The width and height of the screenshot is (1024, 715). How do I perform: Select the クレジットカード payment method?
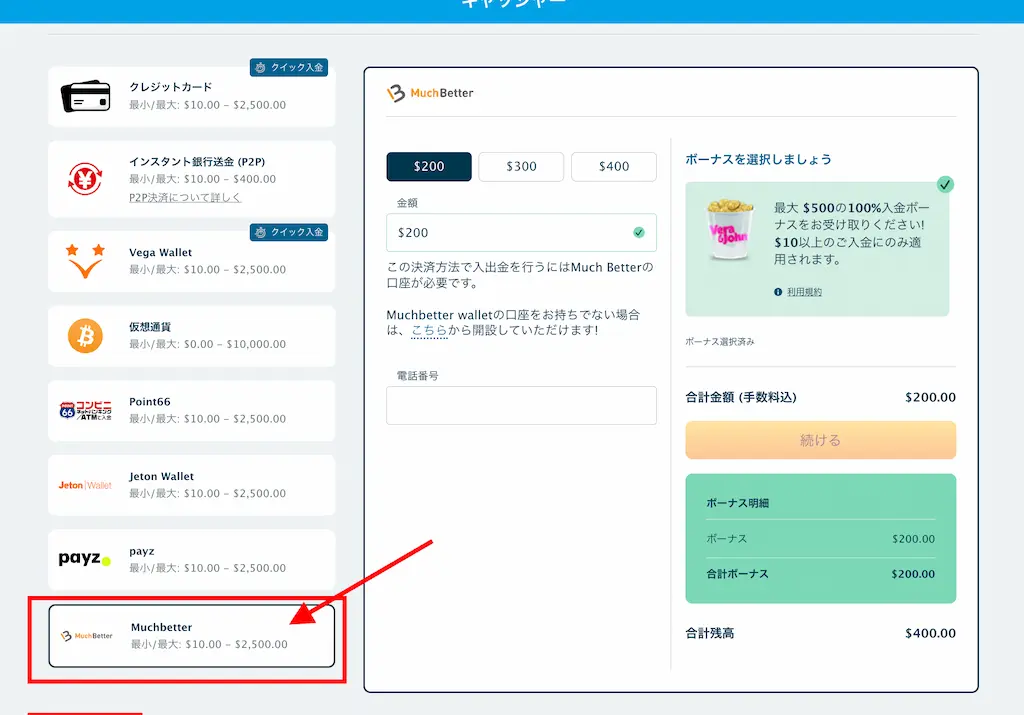191,96
